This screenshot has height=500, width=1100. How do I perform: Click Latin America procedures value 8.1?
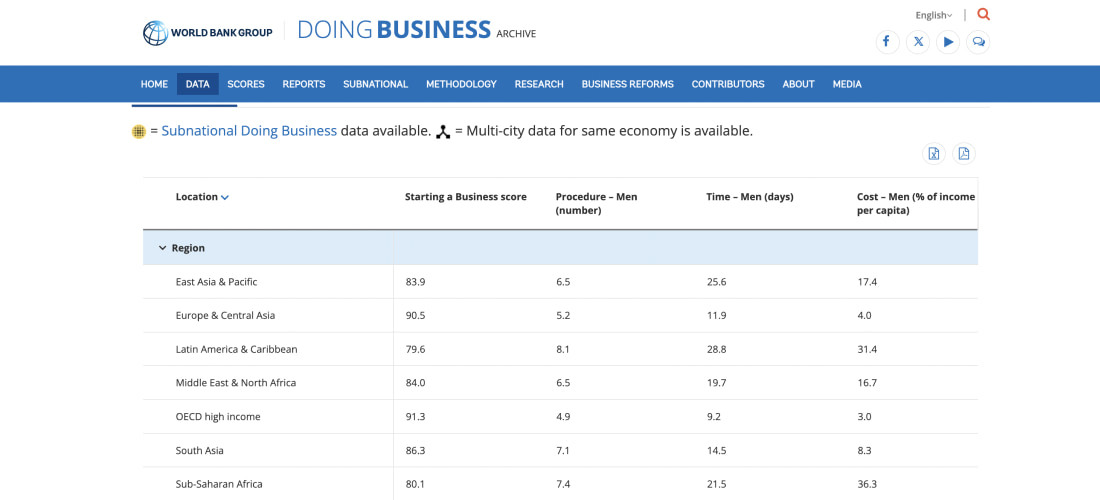563,349
